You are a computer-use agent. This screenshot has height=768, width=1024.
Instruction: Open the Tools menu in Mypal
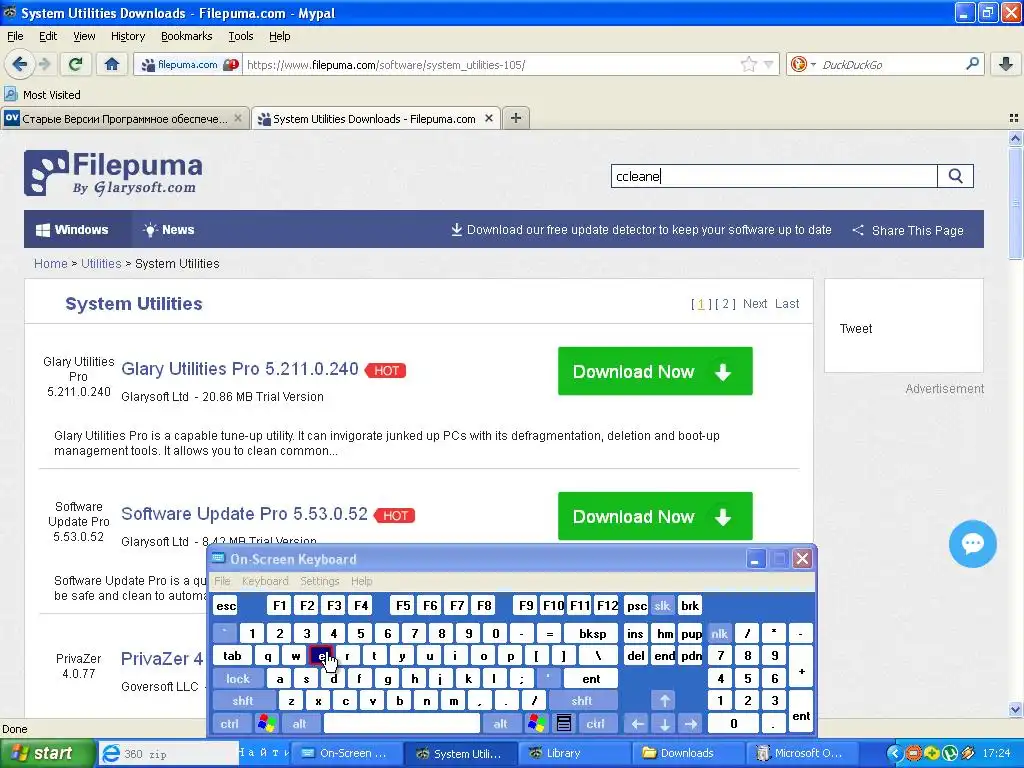tap(241, 36)
